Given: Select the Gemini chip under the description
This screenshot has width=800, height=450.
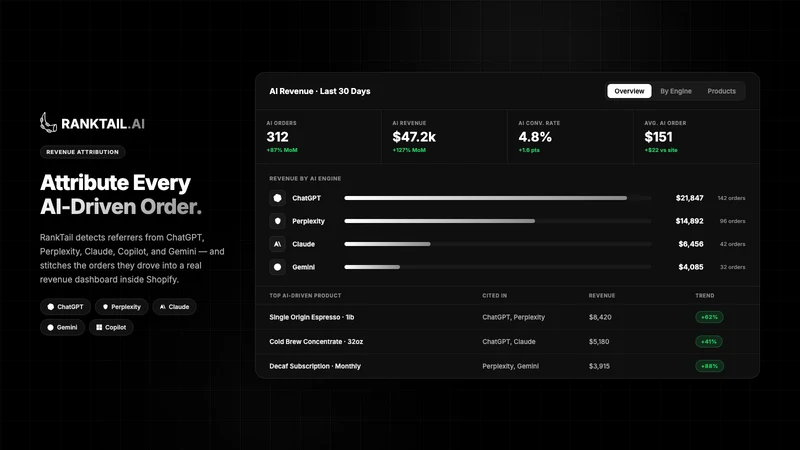Looking at the screenshot, I should (x=62, y=327).
